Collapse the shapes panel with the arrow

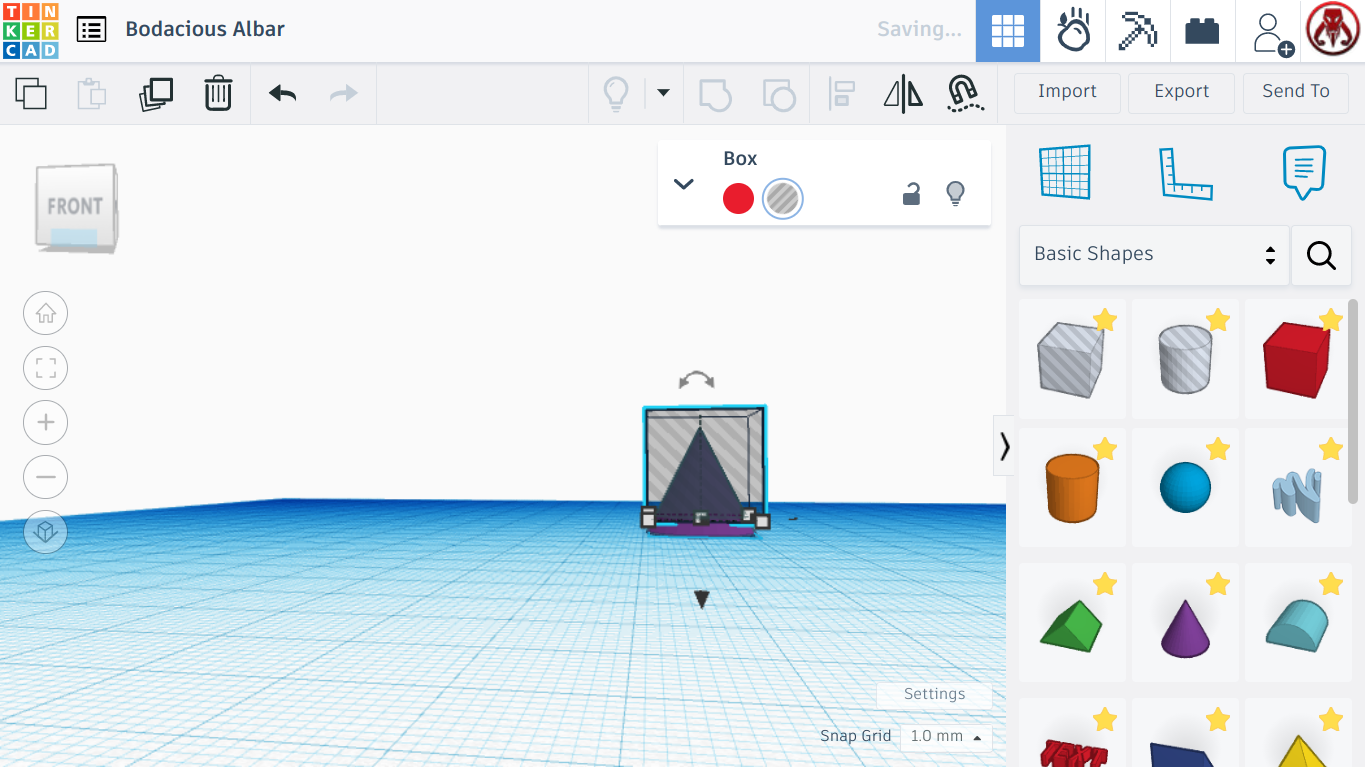[1004, 446]
